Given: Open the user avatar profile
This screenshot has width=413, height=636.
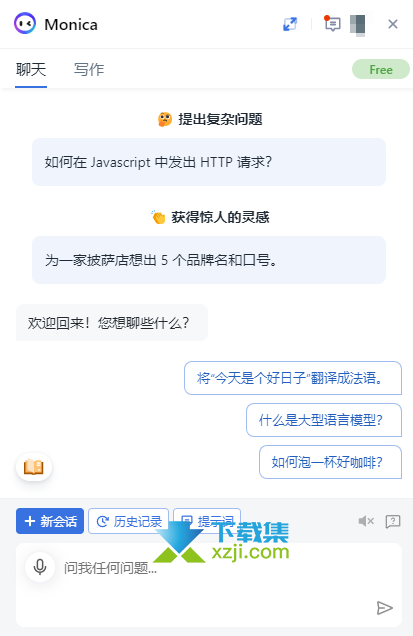Looking at the screenshot, I should [x=358, y=24].
